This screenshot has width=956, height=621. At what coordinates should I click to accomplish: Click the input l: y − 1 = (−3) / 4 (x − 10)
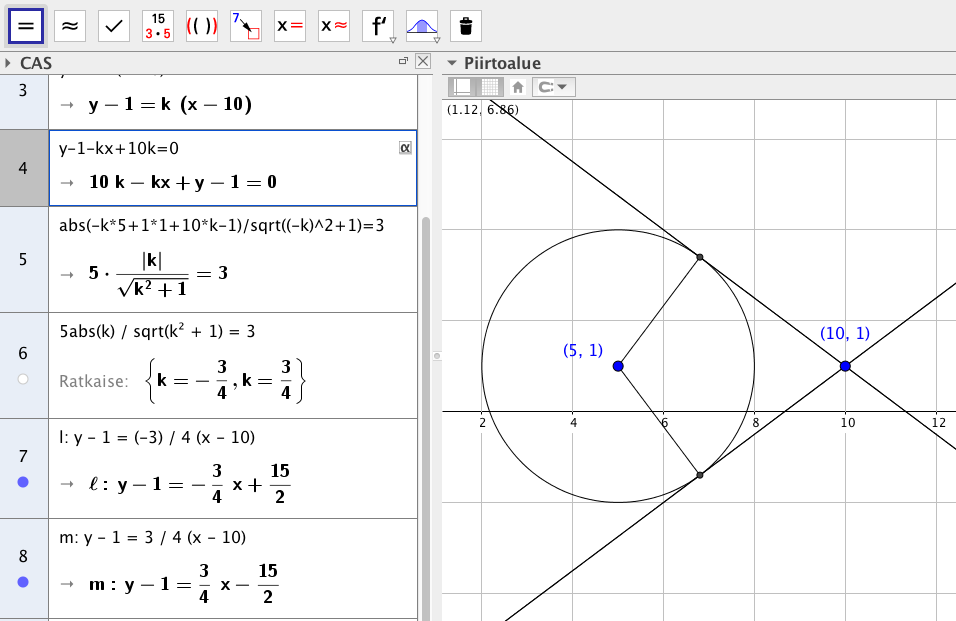(157, 438)
